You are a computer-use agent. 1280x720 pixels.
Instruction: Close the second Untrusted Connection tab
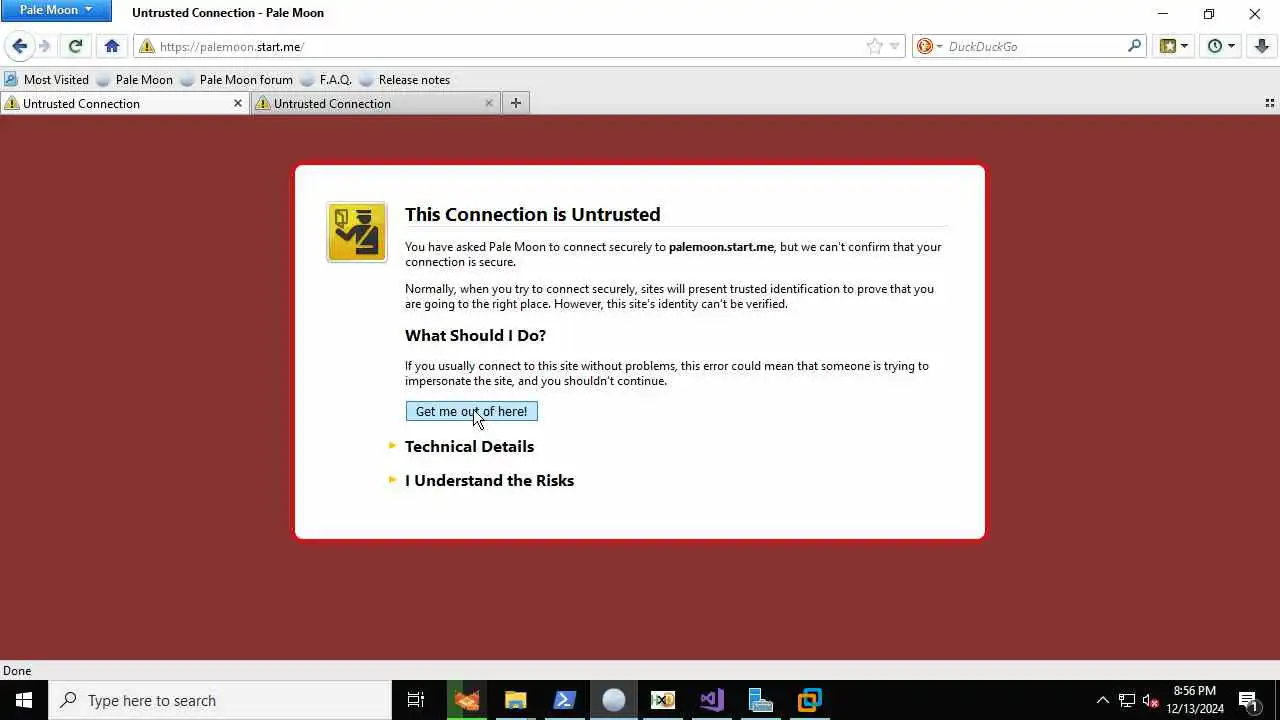pyautogui.click(x=489, y=103)
